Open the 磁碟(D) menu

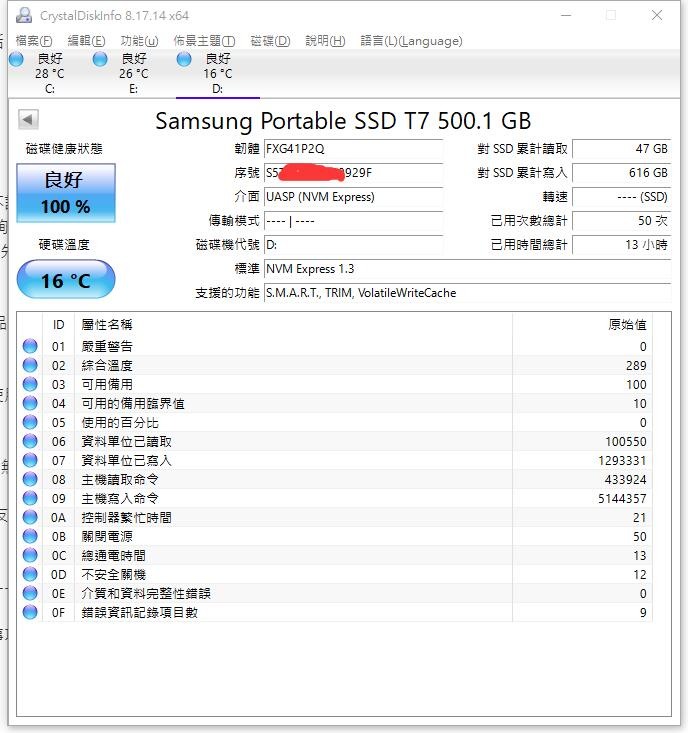270,41
